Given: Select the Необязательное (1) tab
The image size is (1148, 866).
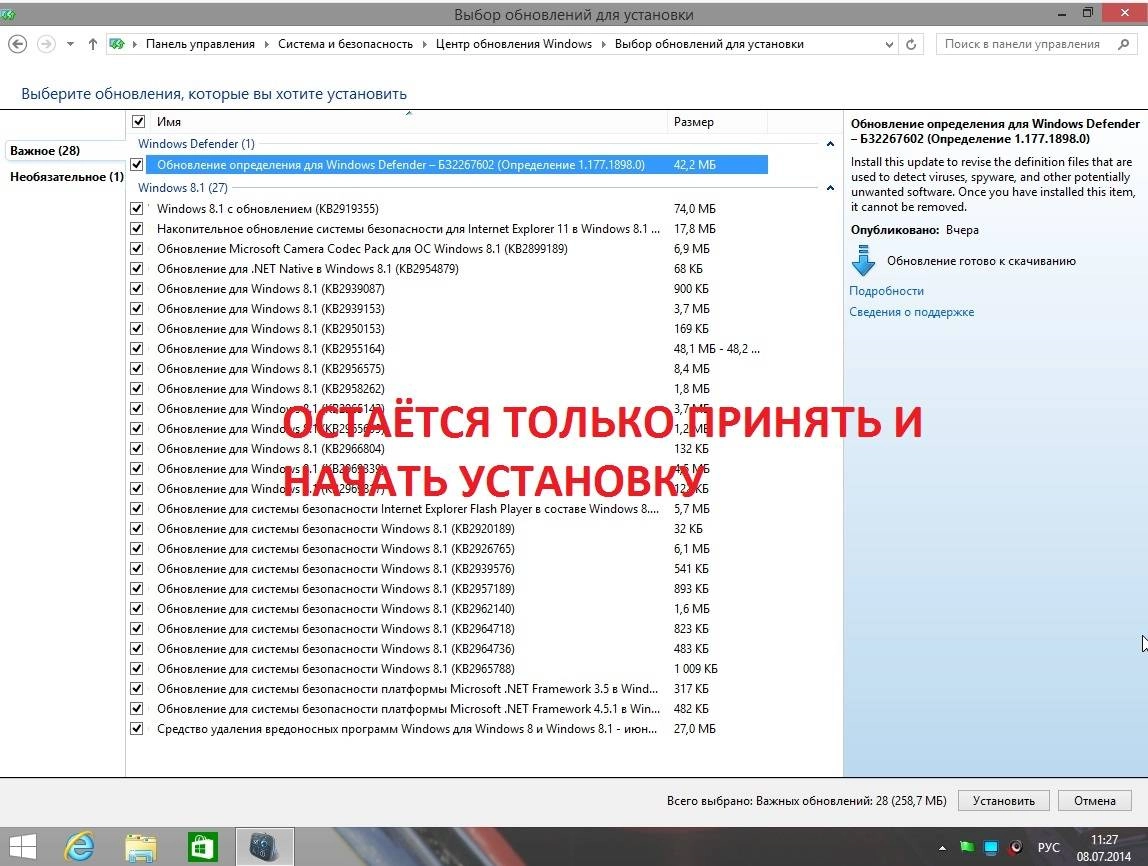Looking at the screenshot, I should pos(67,176).
